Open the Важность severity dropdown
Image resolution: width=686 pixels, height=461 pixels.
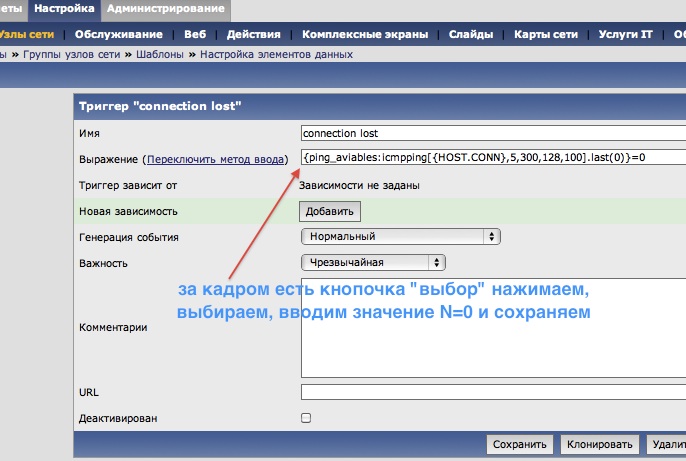pyautogui.click(x=373, y=262)
